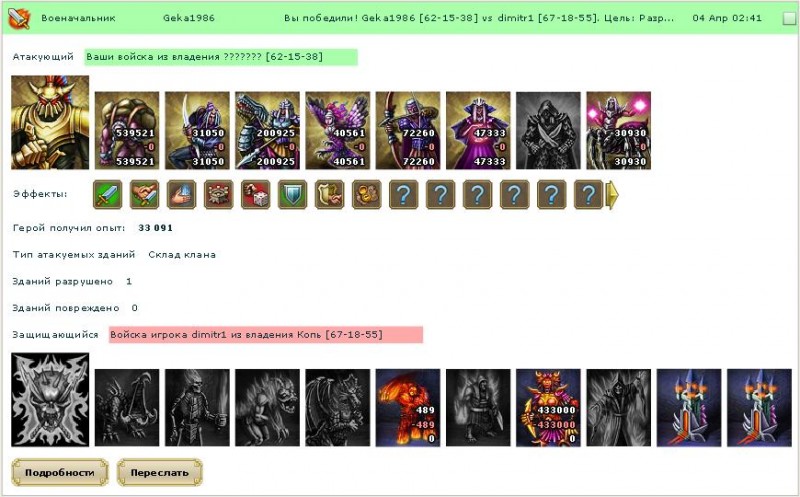
Task: Select attacker unit thumbnail with 539521 troops
Action: (x=127, y=130)
